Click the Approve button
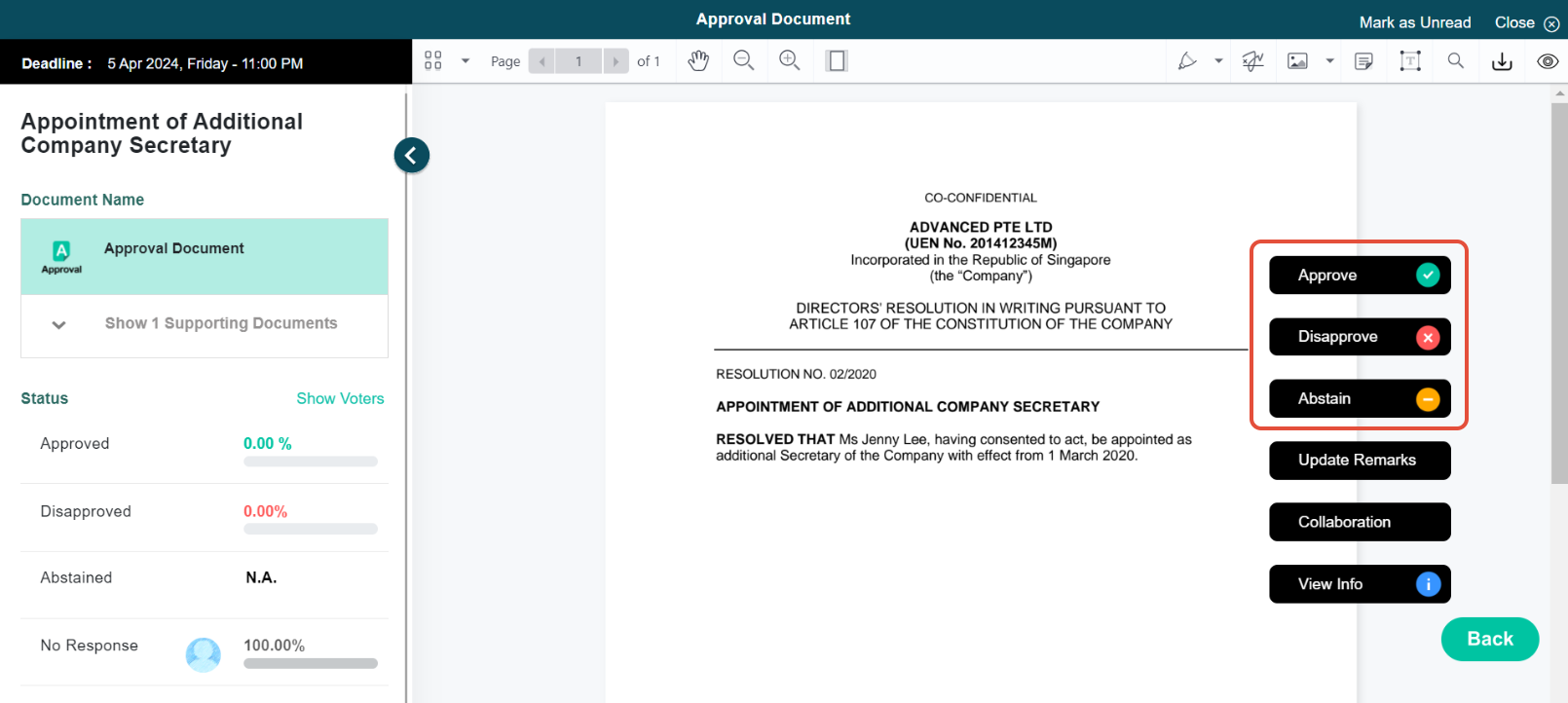Screen dimensions: 1568x703 coord(1360,276)
